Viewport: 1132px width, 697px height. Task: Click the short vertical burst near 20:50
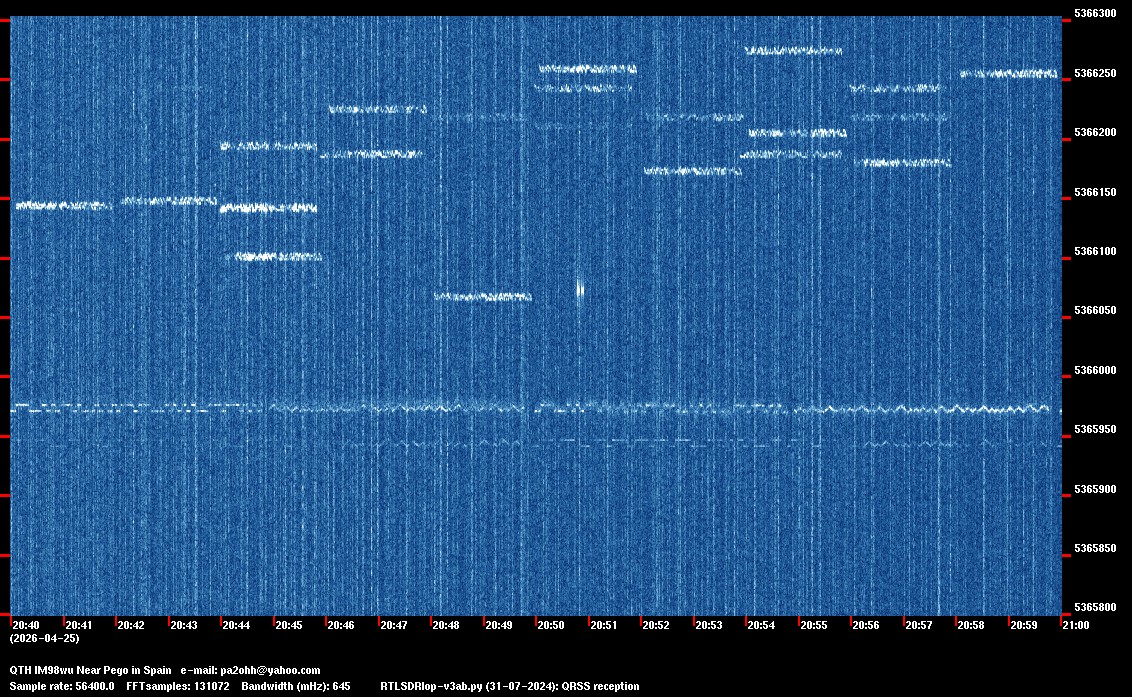tap(580, 289)
